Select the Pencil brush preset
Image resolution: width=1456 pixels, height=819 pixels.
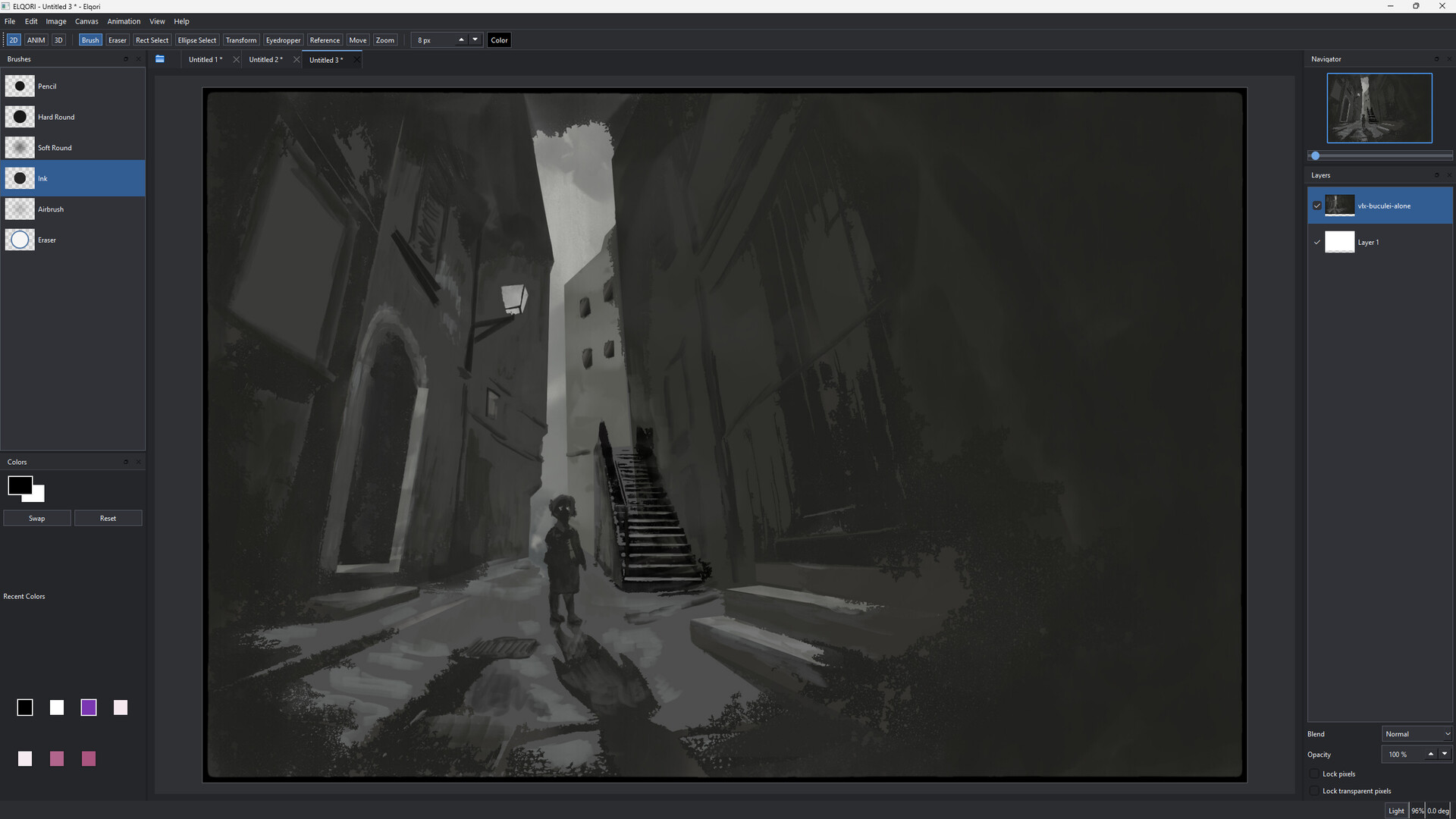pyautogui.click(x=73, y=86)
